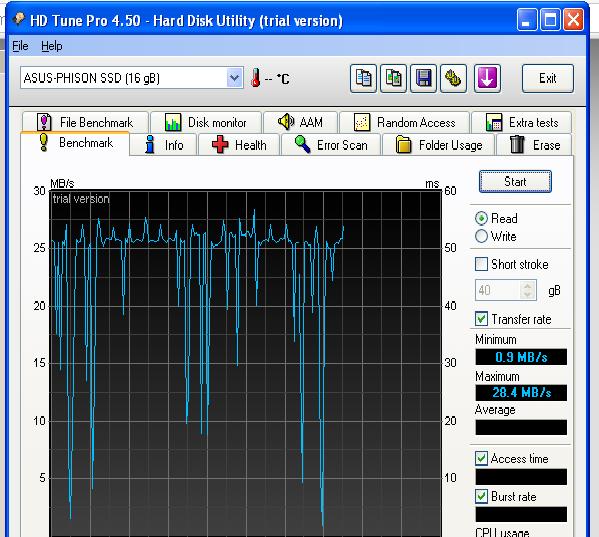Click the floppy disk save icon
The width and height of the screenshot is (599, 537).
pyautogui.click(x=423, y=79)
